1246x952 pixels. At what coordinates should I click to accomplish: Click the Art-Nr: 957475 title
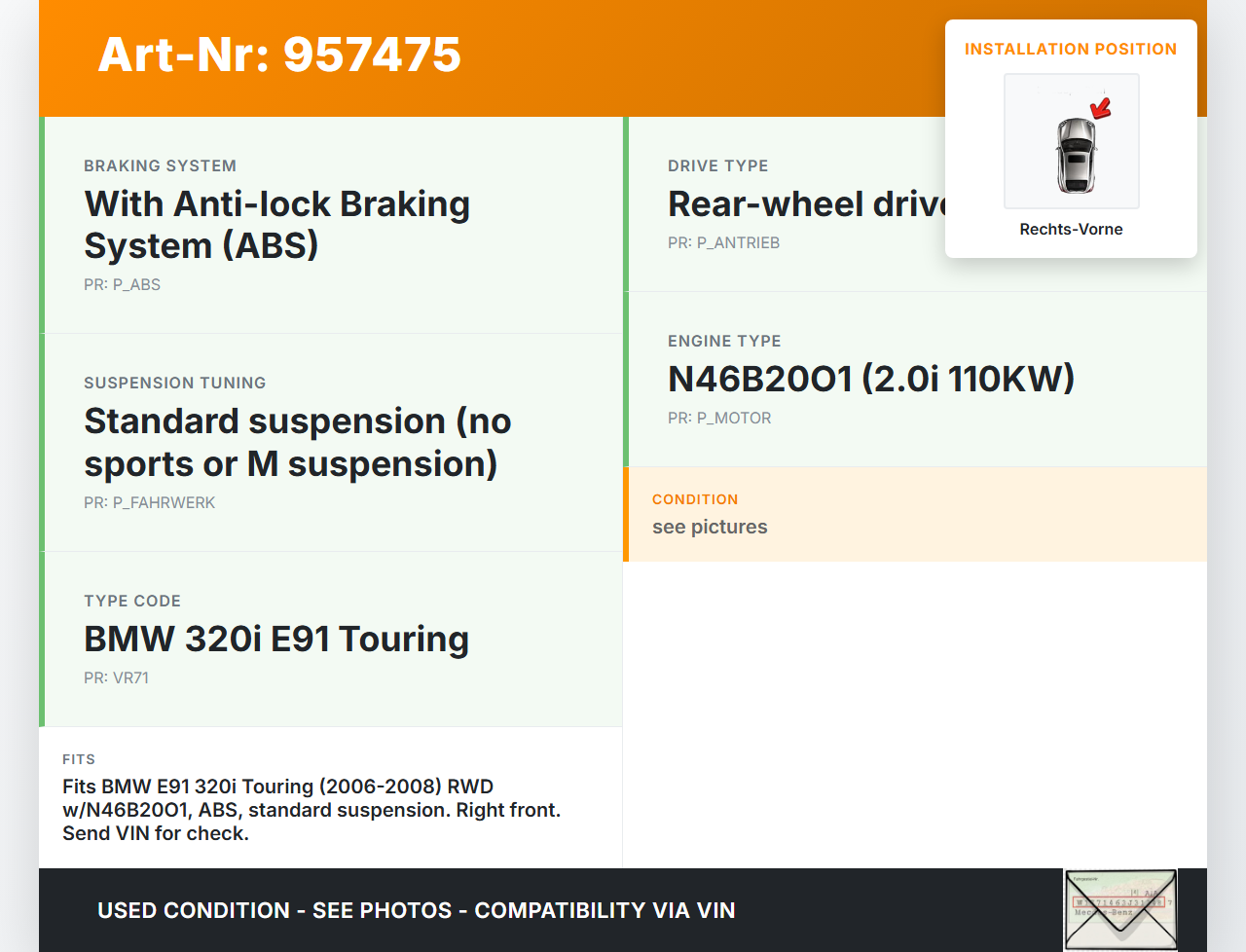(x=279, y=55)
